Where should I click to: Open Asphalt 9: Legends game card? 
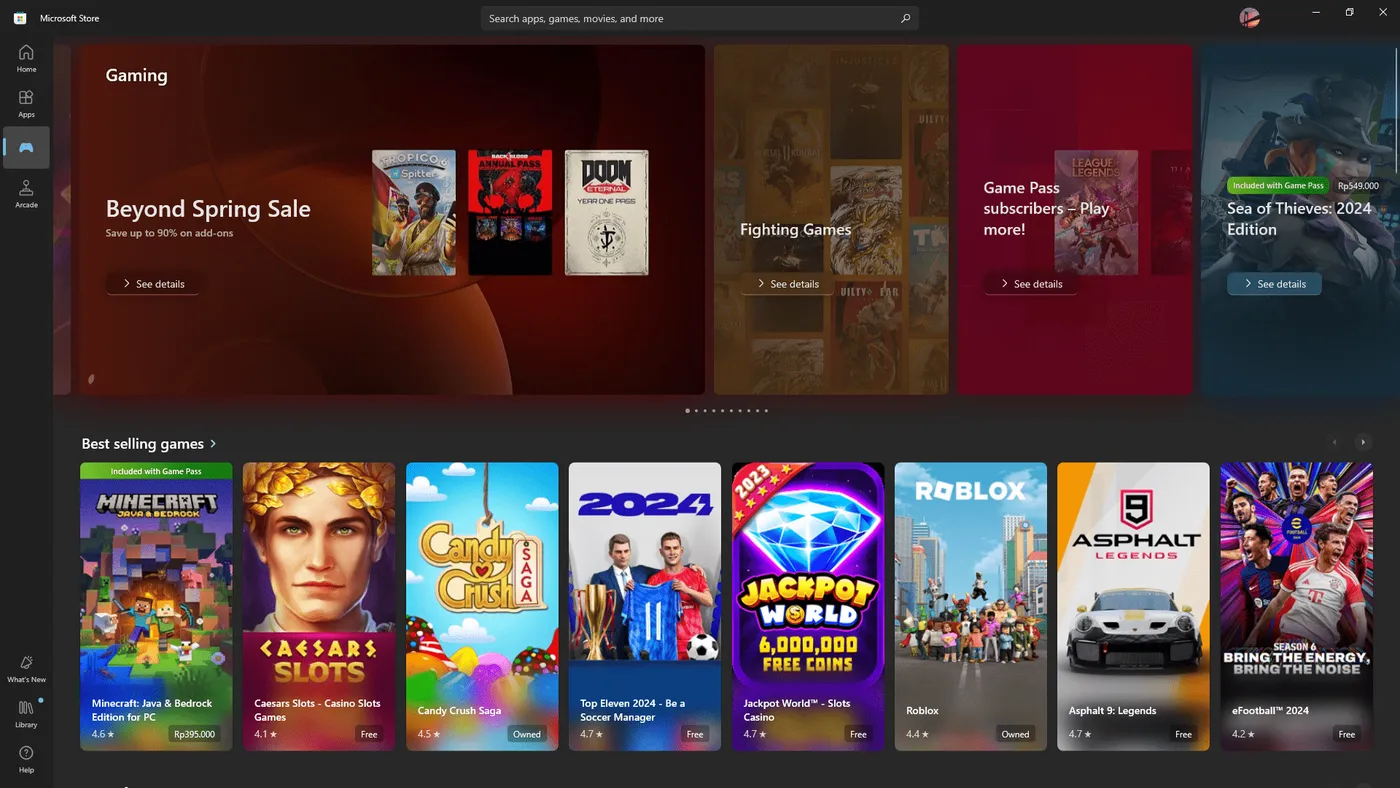point(1133,606)
